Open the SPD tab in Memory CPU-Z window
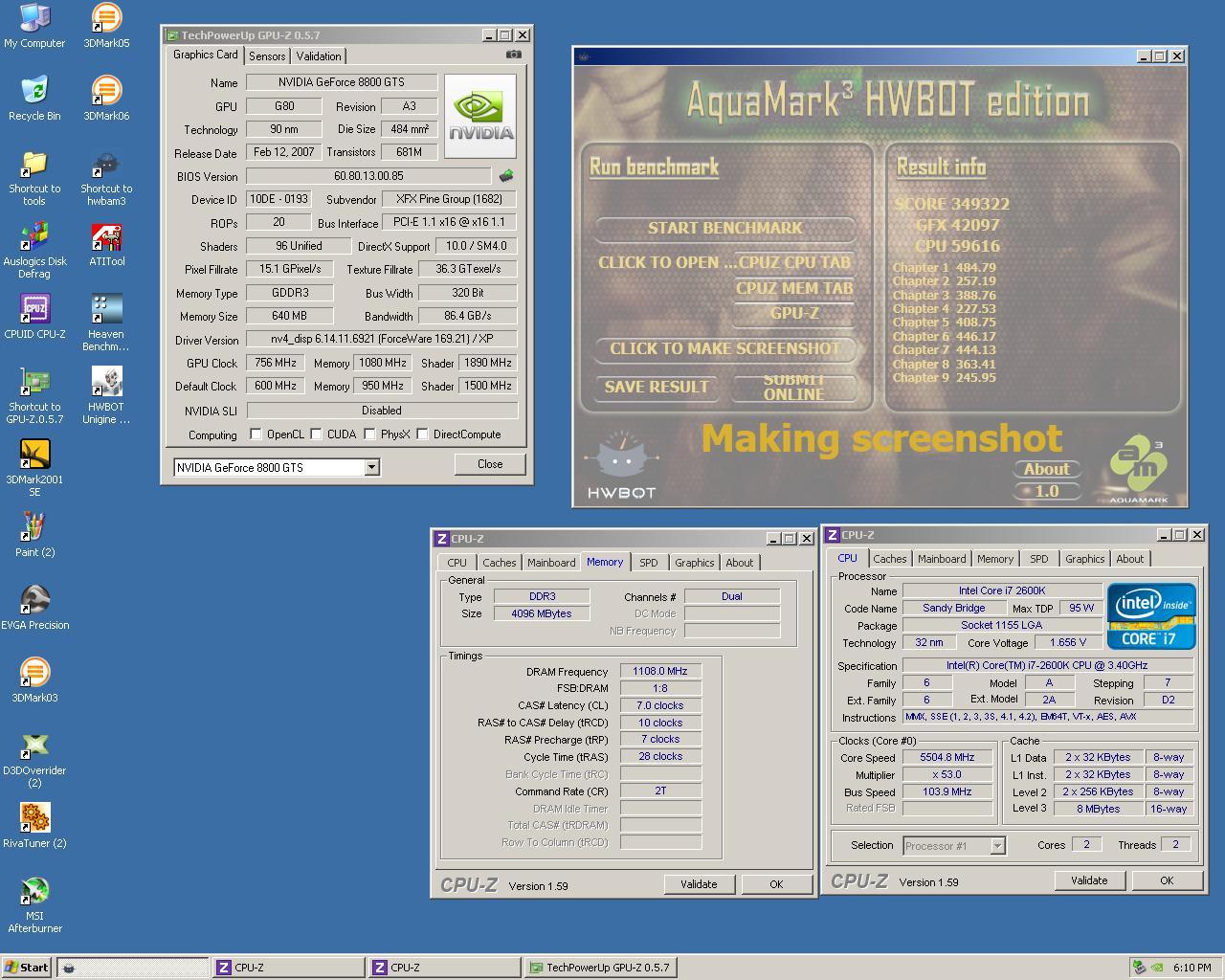 [x=649, y=563]
